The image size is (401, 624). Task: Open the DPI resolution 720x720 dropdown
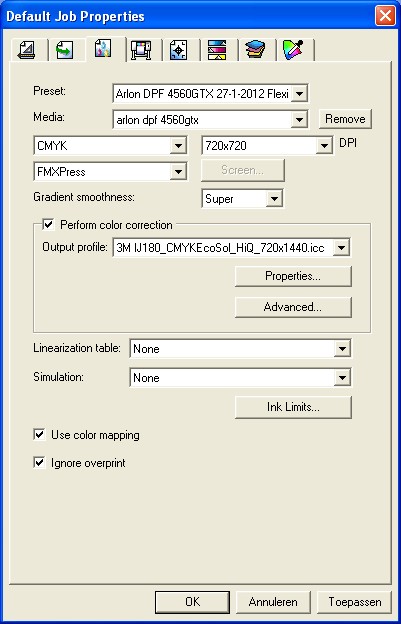[x=325, y=146]
